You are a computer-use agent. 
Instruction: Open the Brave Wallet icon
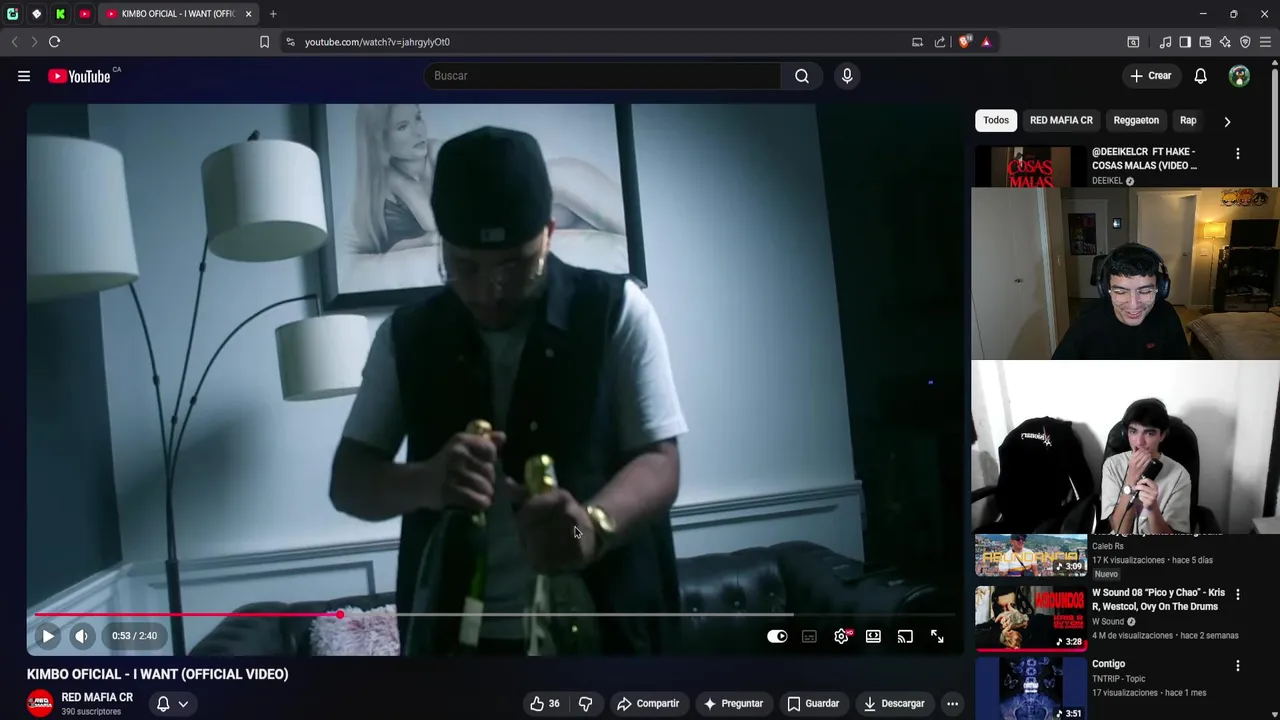(1205, 42)
